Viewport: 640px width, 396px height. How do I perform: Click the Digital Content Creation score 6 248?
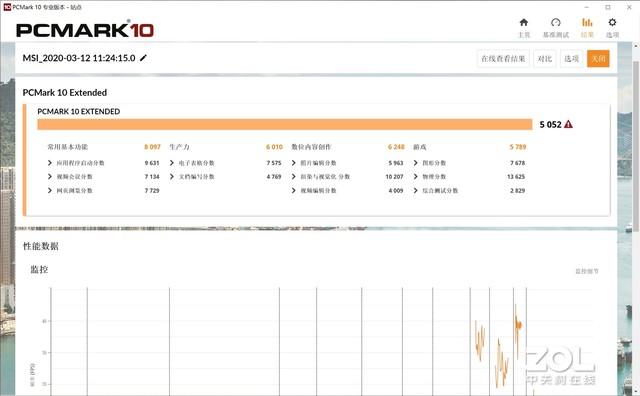(396, 147)
